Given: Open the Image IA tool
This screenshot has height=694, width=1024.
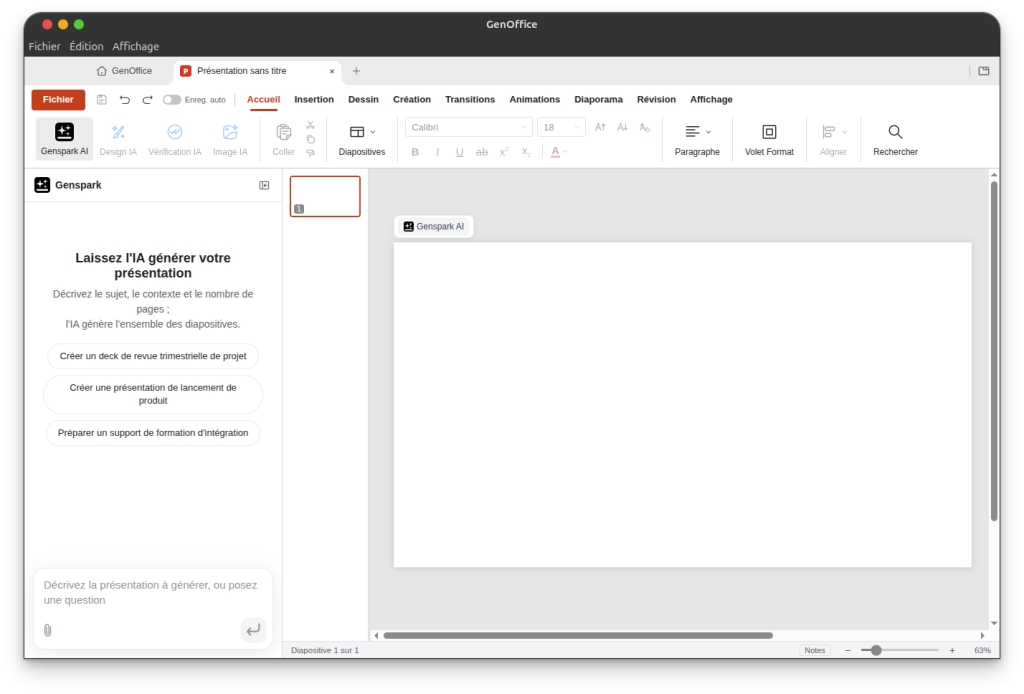Looking at the screenshot, I should click(230, 139).
